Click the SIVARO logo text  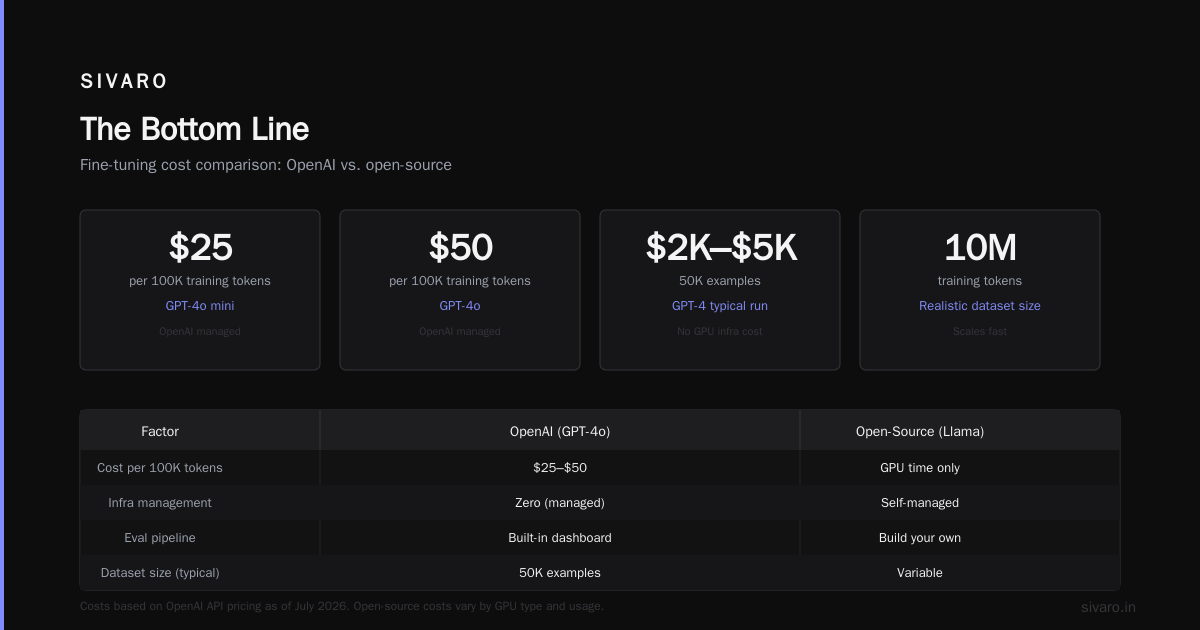pos(124,82)
